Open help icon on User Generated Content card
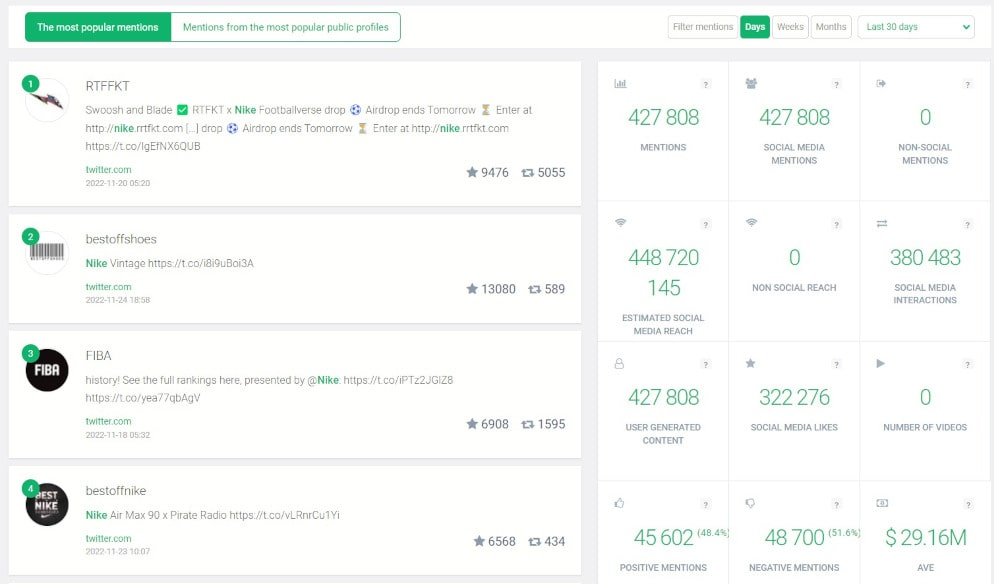This screenshot has width=994, height=584. coord(706,365)
